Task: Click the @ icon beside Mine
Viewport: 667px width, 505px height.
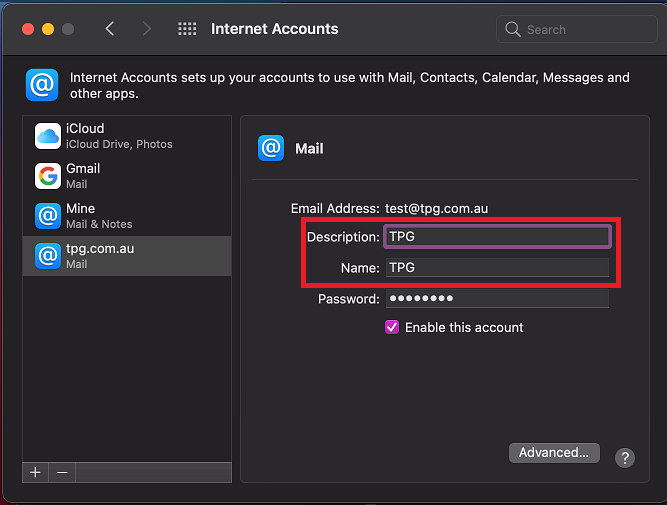Action: coord(48,216)
